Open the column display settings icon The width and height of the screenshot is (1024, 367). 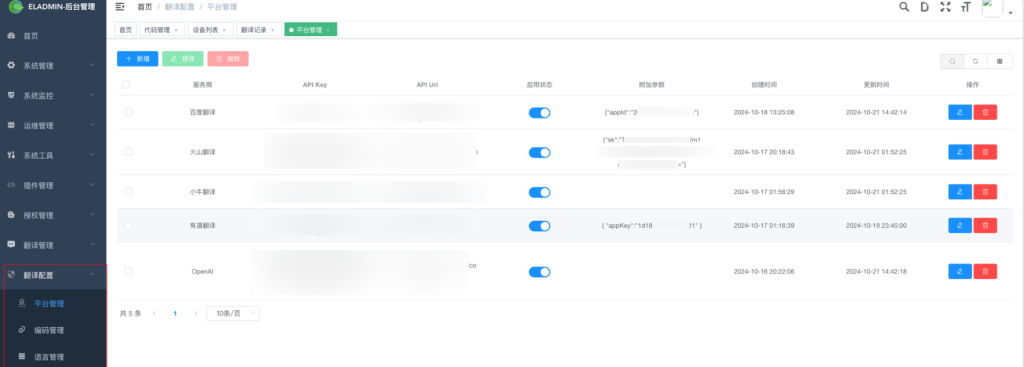point(999,61)
